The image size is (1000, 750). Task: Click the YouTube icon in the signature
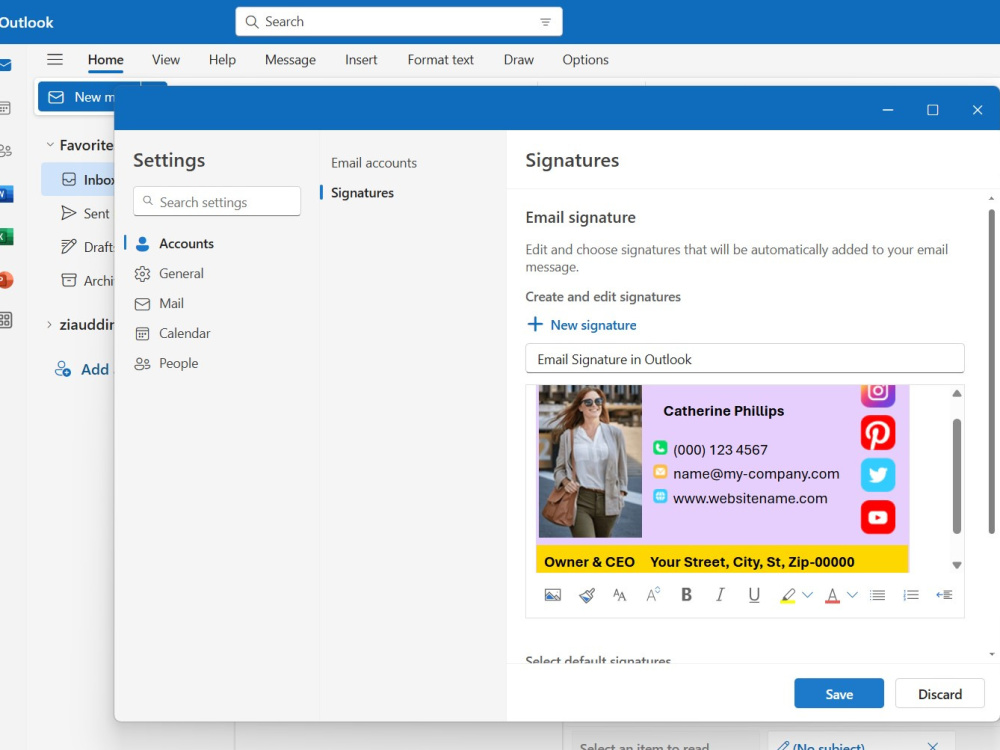(878, 517)
